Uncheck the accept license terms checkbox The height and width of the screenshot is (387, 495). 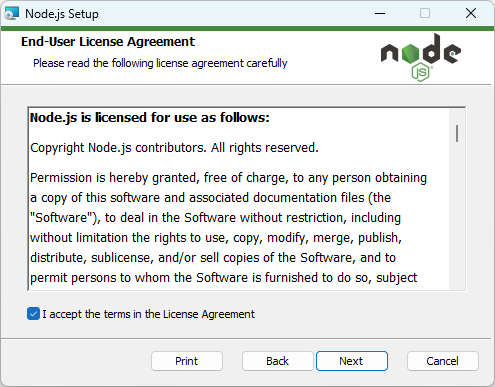coord(33,314)
